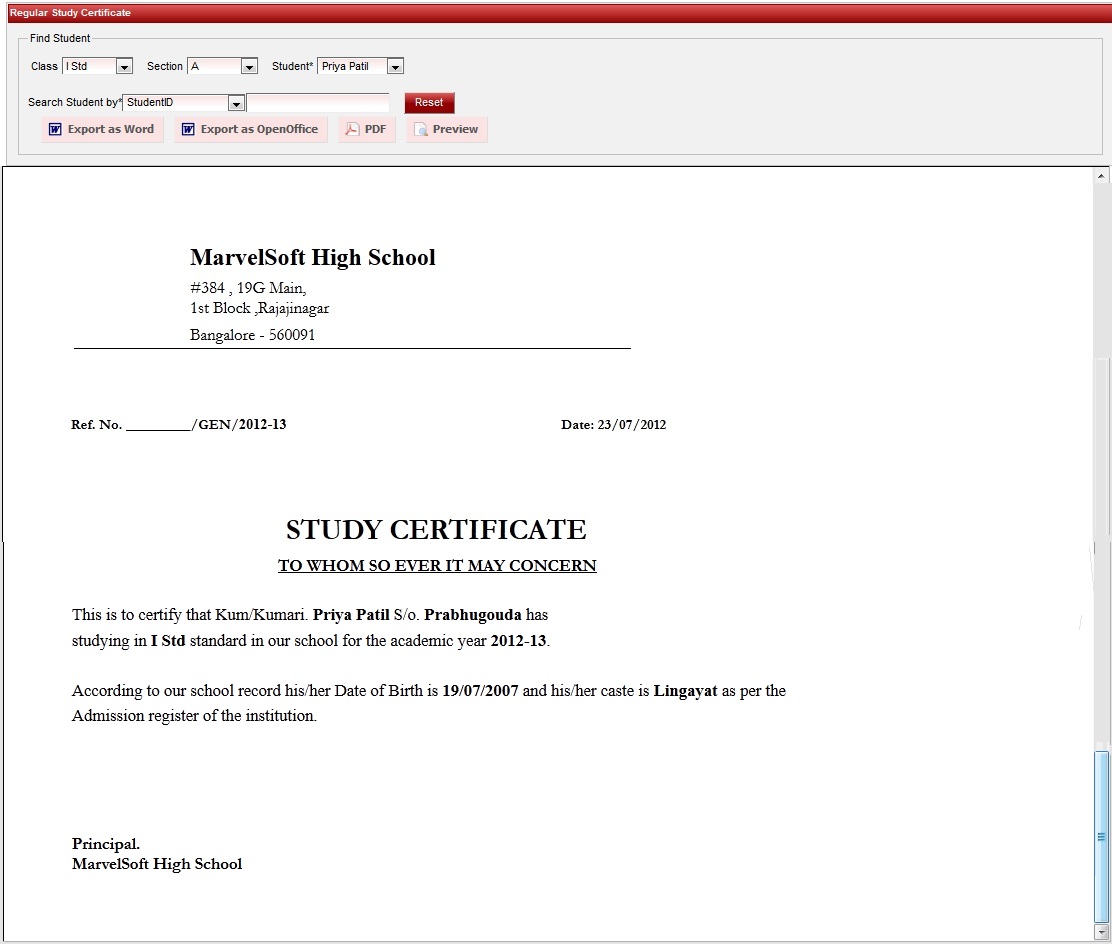Click the Ref. No. blank line
Viewport: 1112px width, 944px height.
(x=158, y=425)
